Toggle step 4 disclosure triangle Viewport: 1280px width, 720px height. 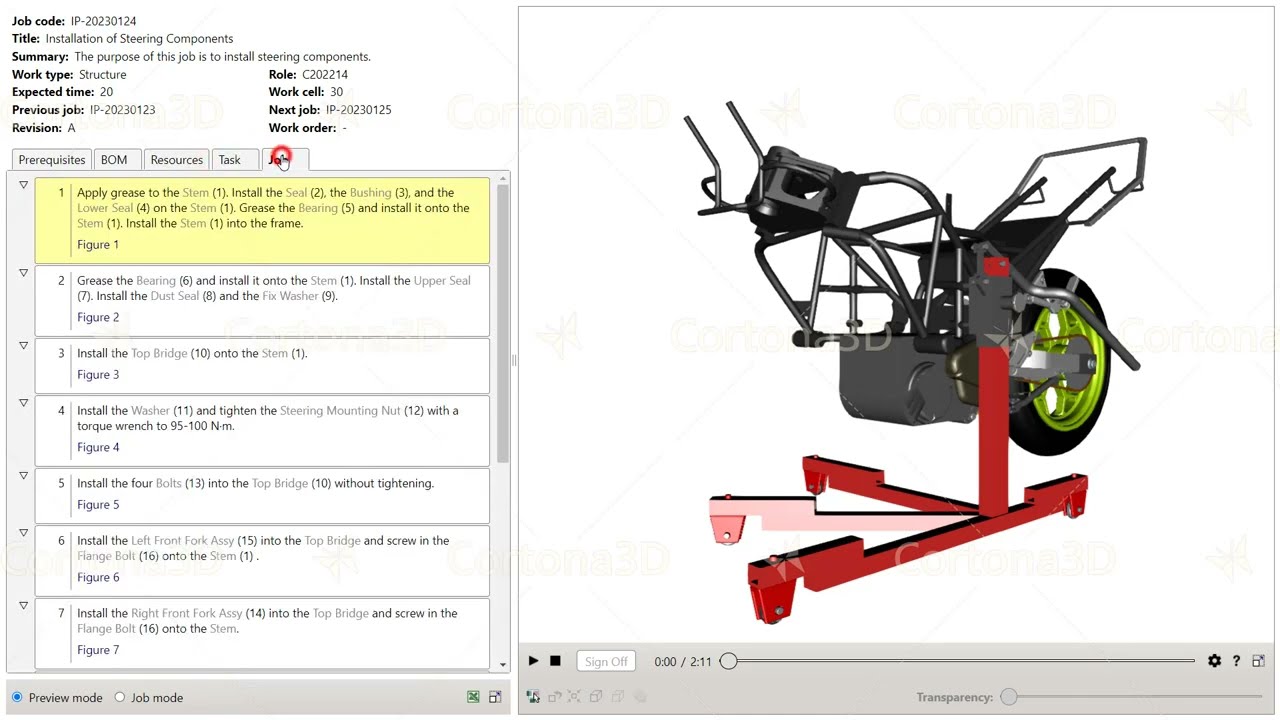coord(24,403)
